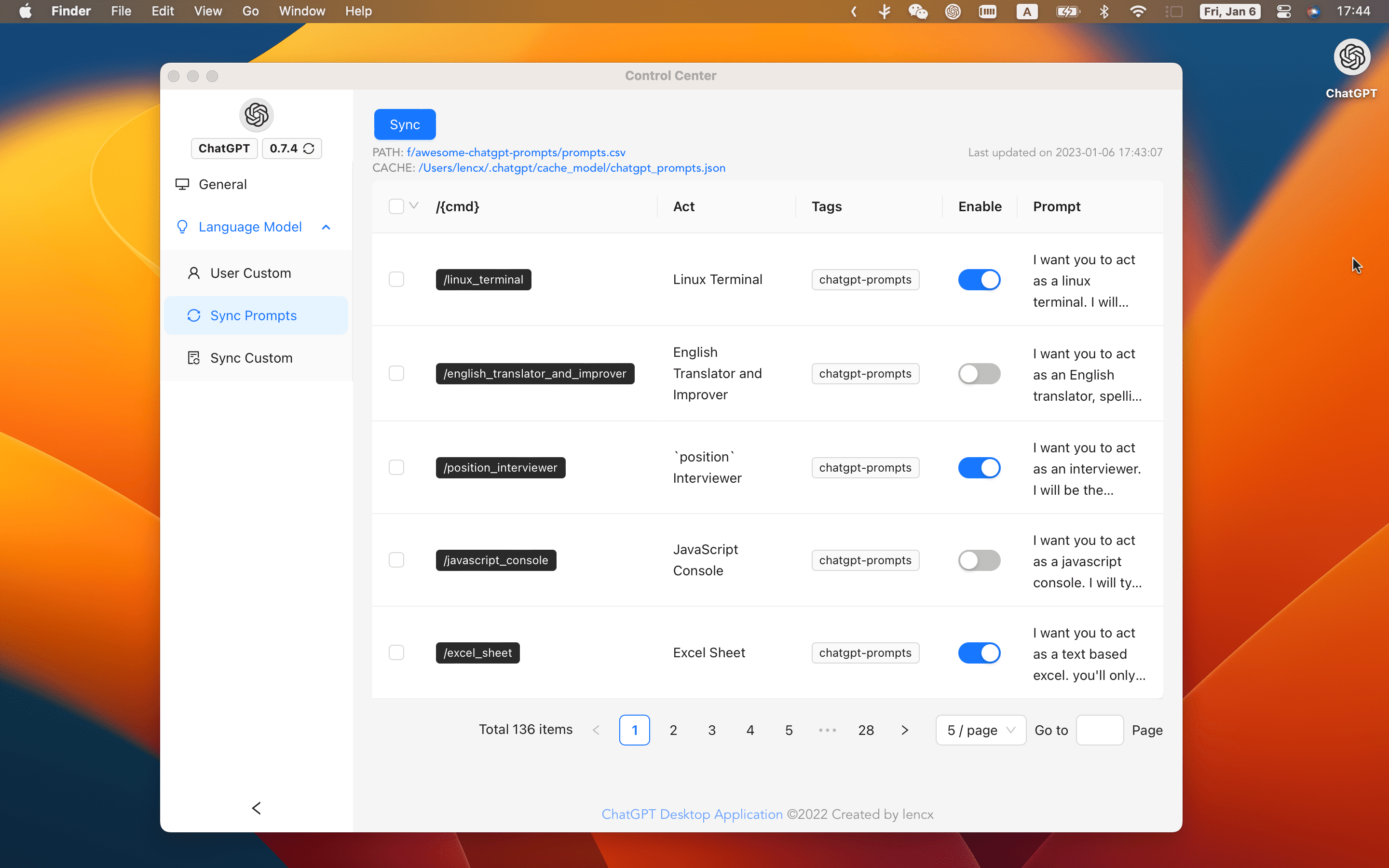Click the Sync button to update prompts

point(404,124)
